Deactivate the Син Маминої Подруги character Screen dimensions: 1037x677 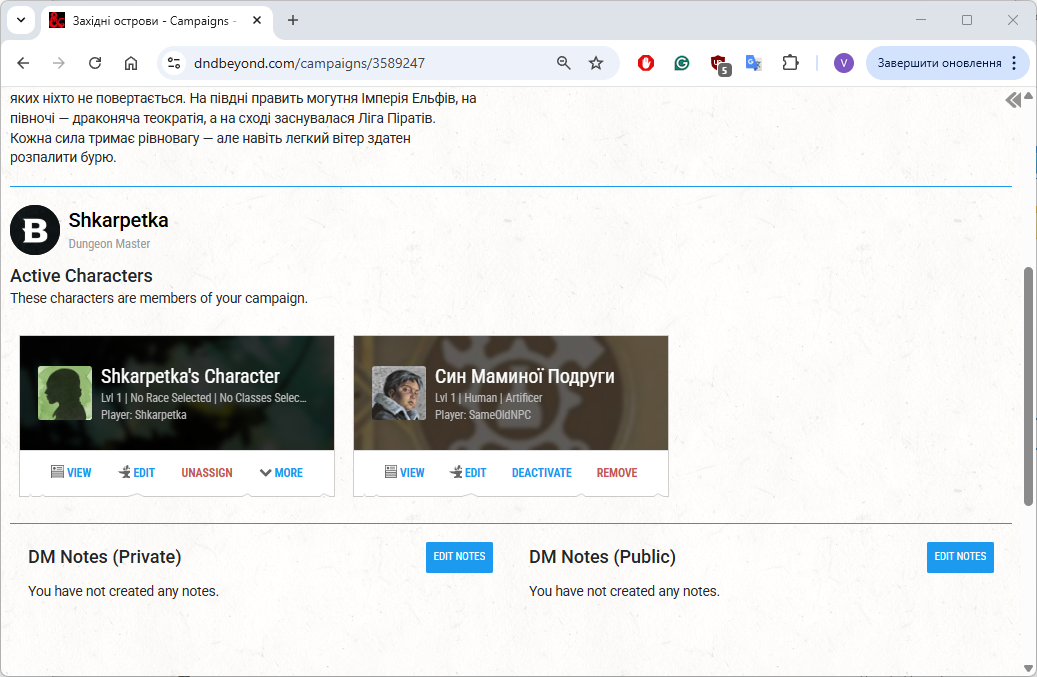542,473
